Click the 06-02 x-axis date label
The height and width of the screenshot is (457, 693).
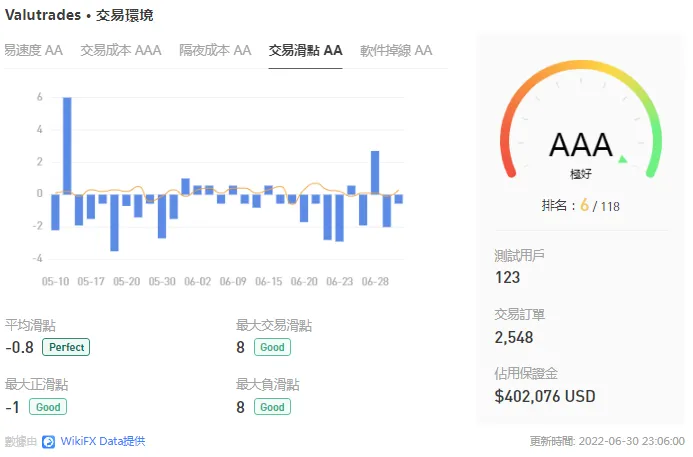pyautogui.click(x=198, y=282)
